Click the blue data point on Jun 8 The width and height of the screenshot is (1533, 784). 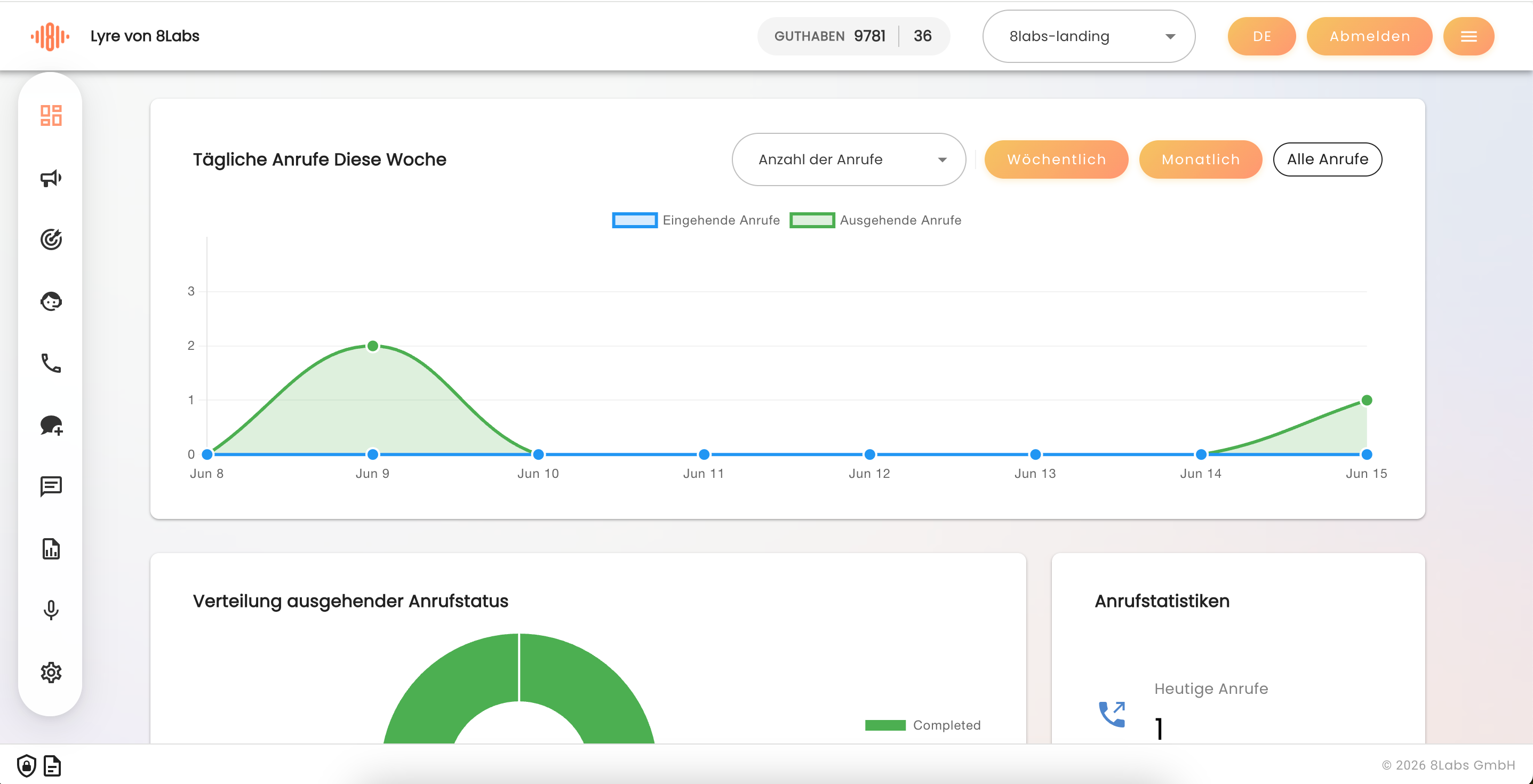pos(207,454)
